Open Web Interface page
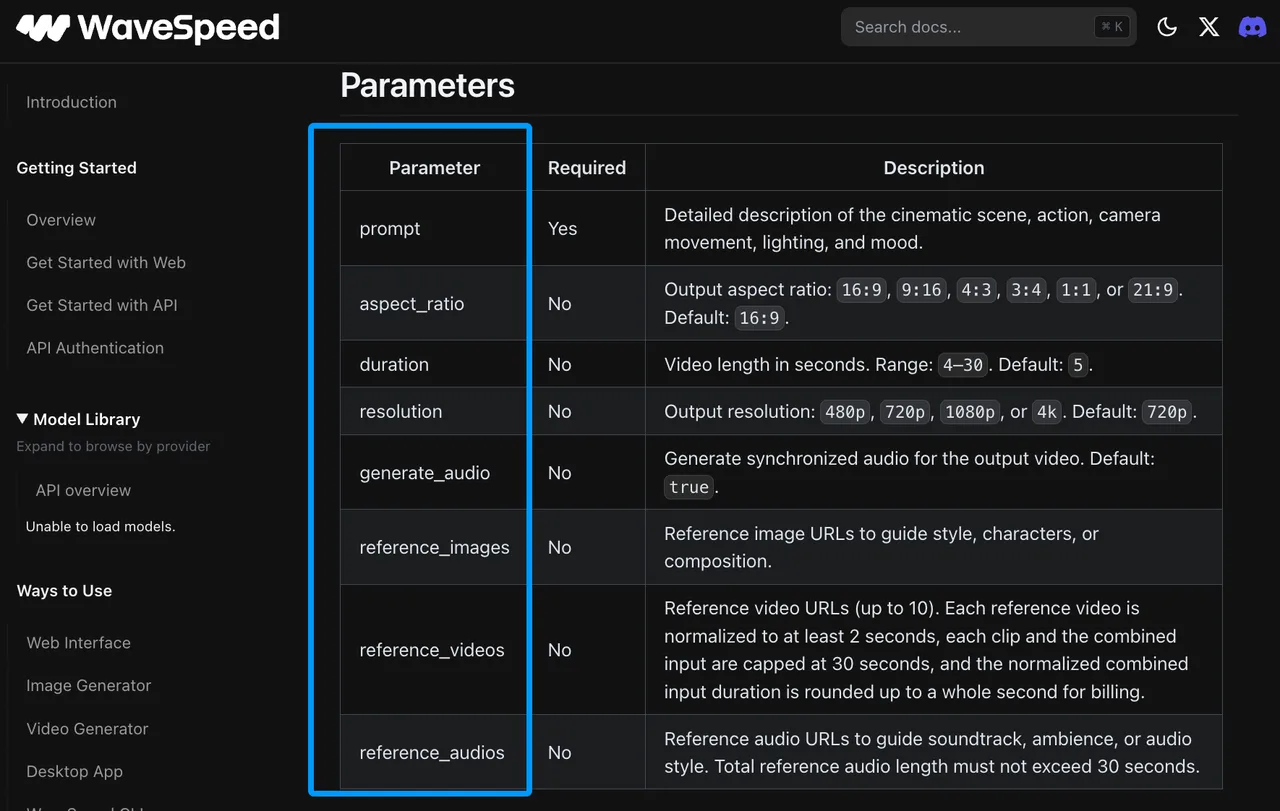Viewport: 1280px width, 811px height. [78, 643]
